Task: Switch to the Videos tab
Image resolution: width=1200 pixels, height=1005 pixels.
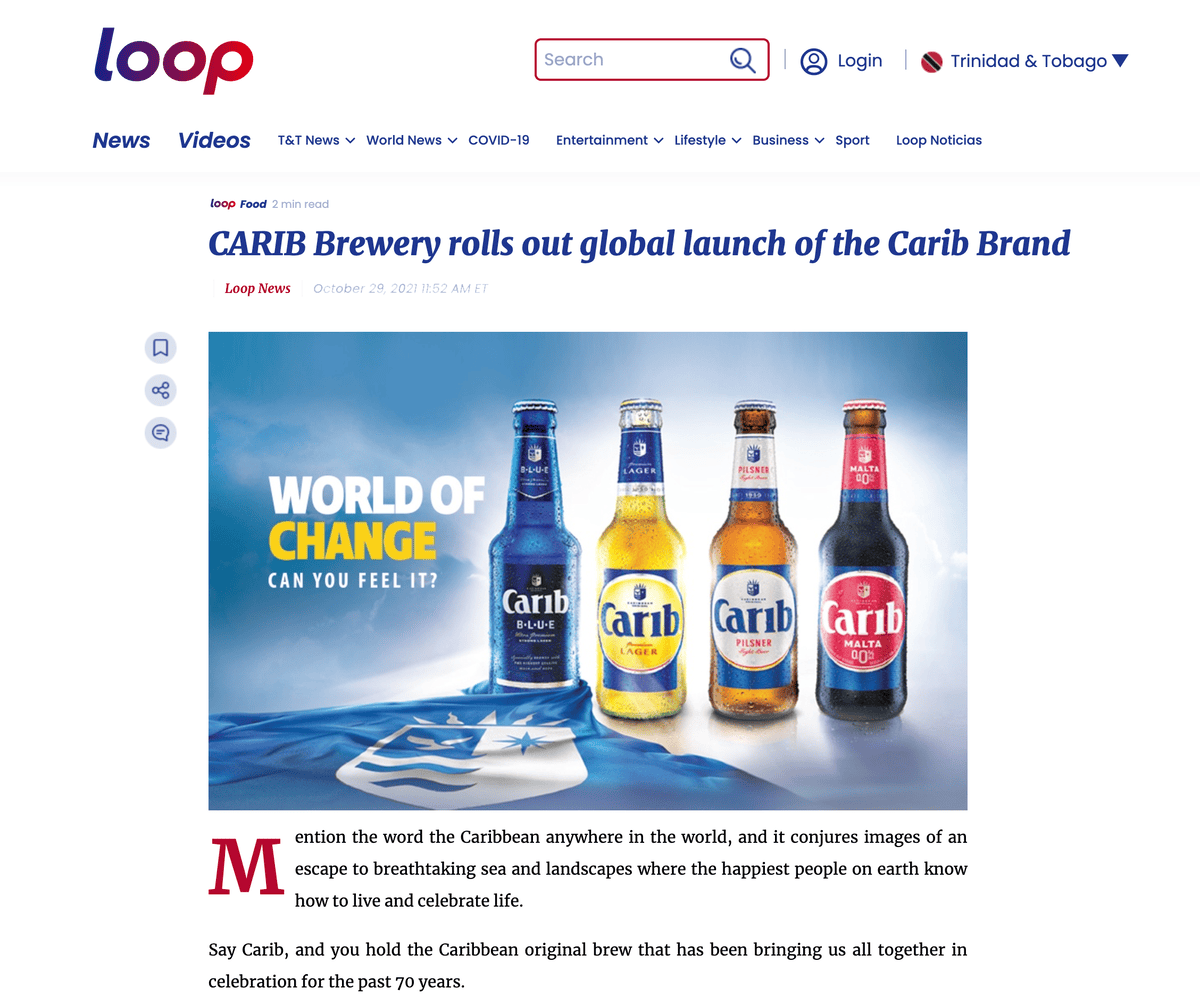Action: [214, 140]
